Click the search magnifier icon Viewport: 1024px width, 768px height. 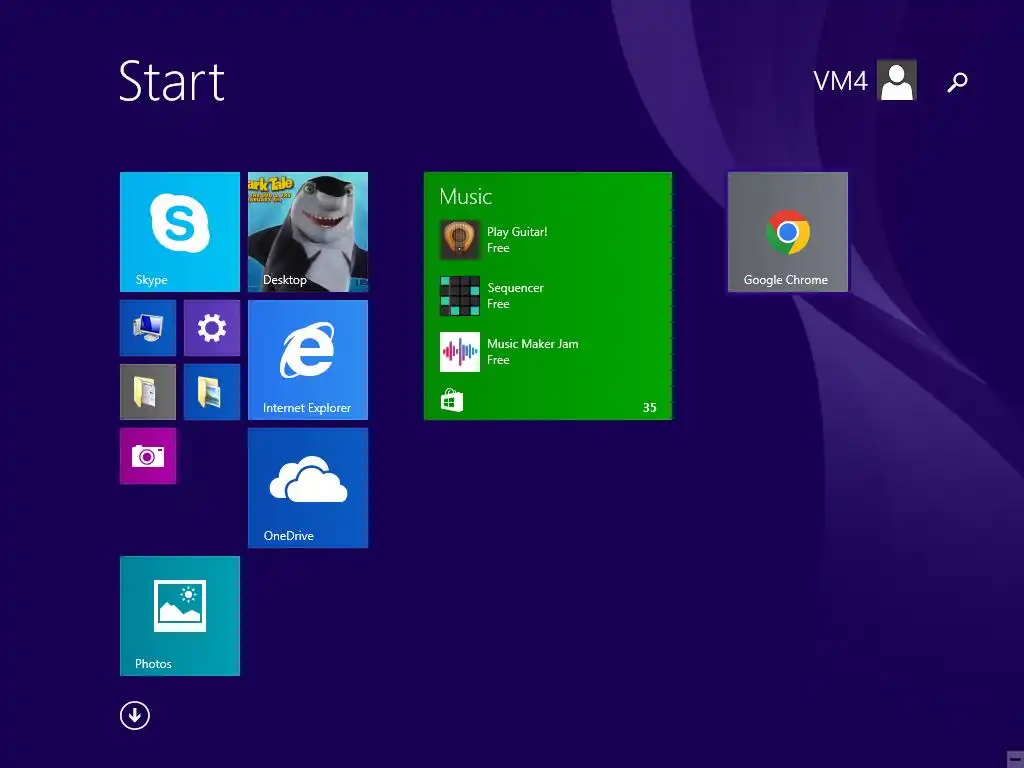(x=957, y=82)
